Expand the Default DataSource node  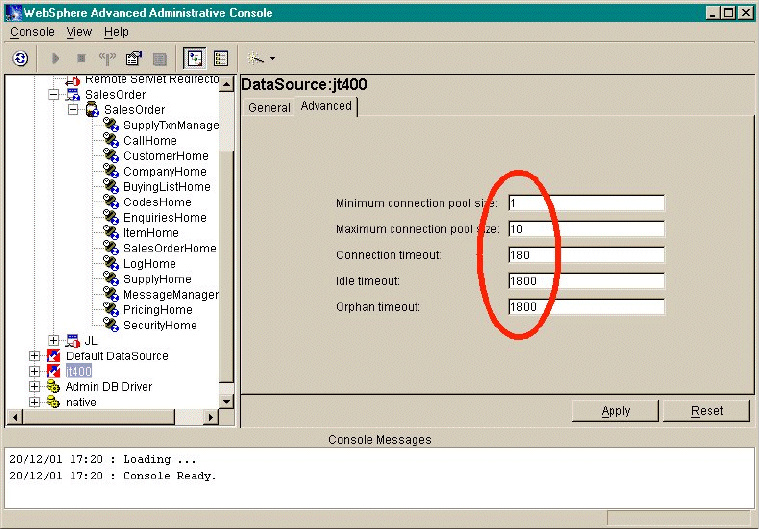coord(34,356)
